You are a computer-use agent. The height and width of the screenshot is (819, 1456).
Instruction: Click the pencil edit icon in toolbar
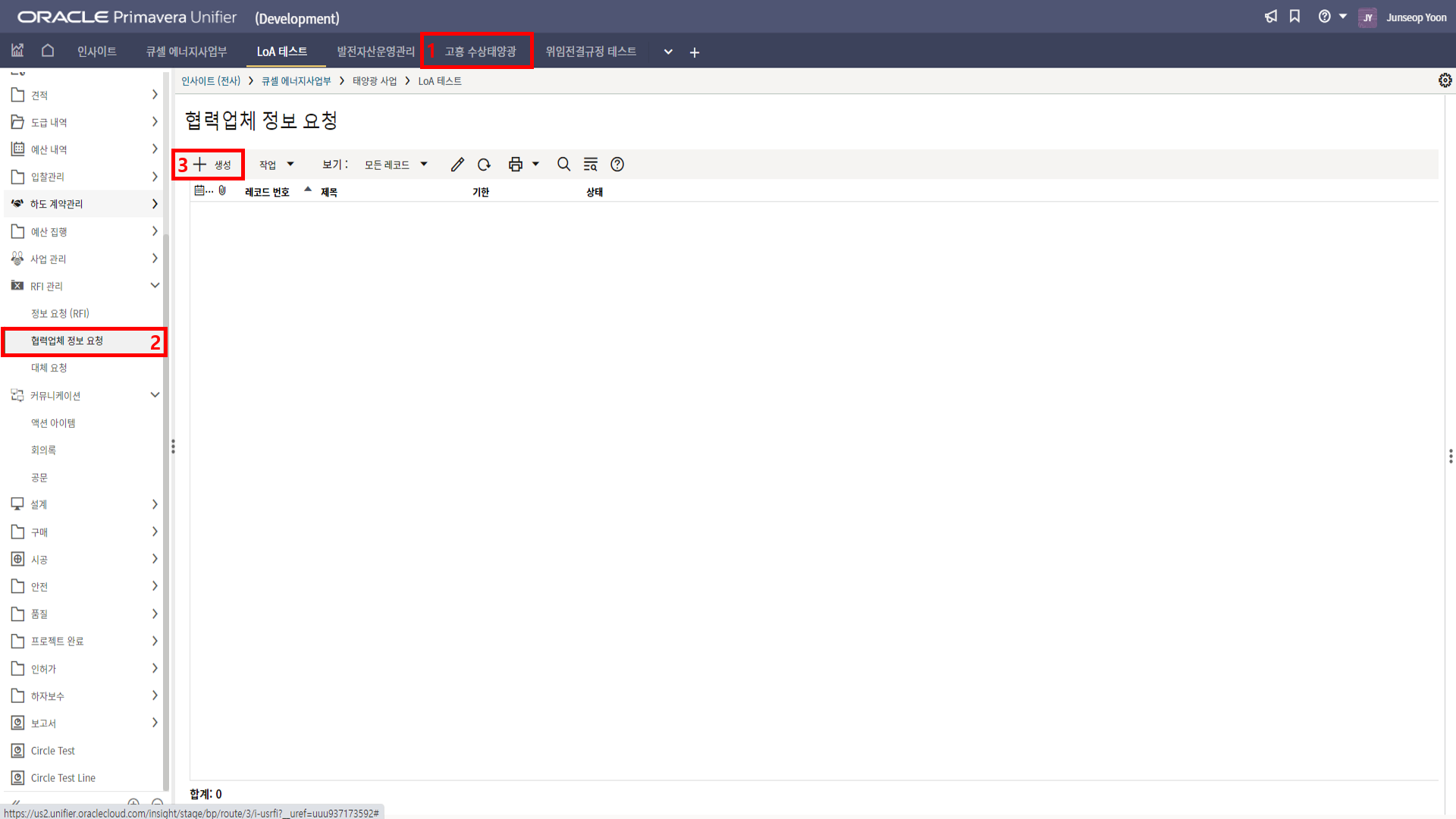click(457, 165)
